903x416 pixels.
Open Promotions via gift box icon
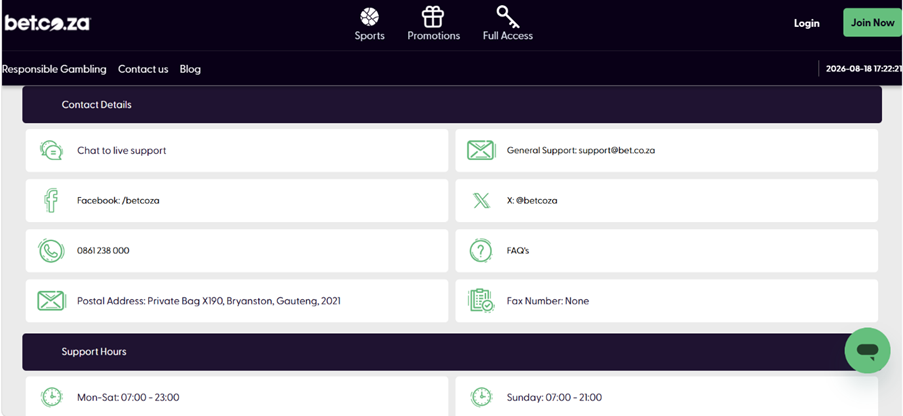click(433, 17)
